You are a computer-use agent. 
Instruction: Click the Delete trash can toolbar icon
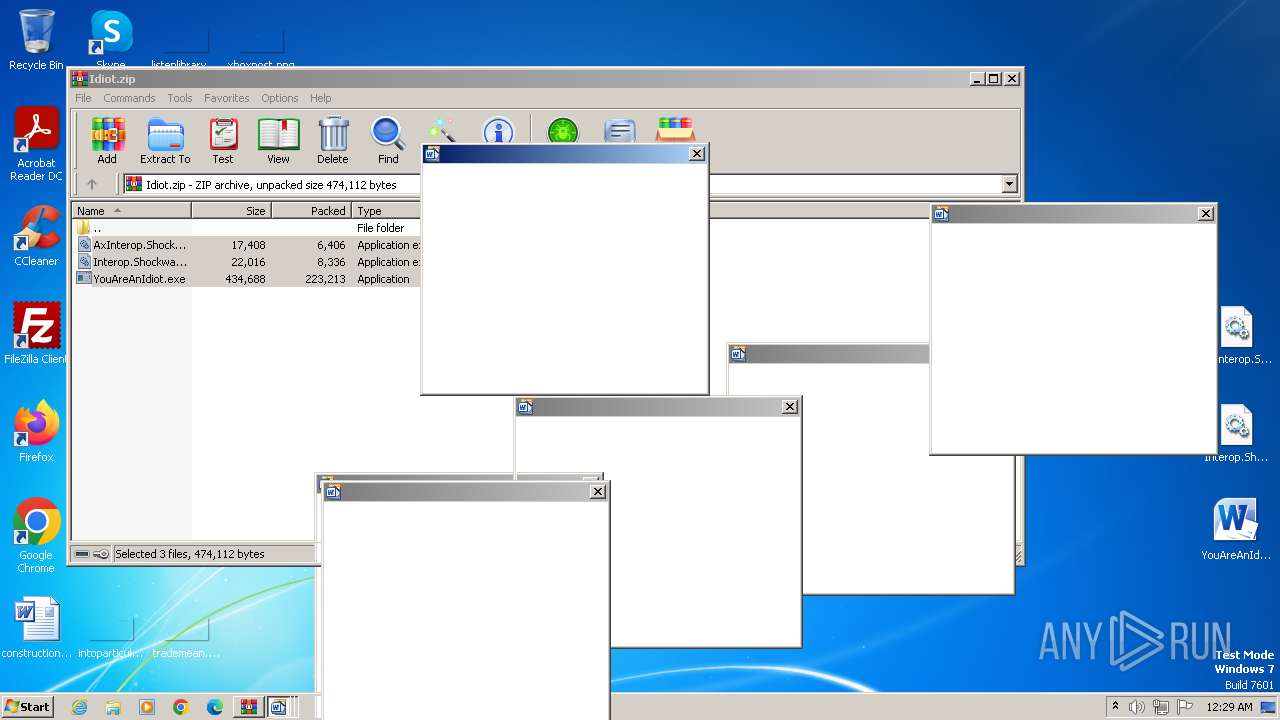[x=333, y=141]
